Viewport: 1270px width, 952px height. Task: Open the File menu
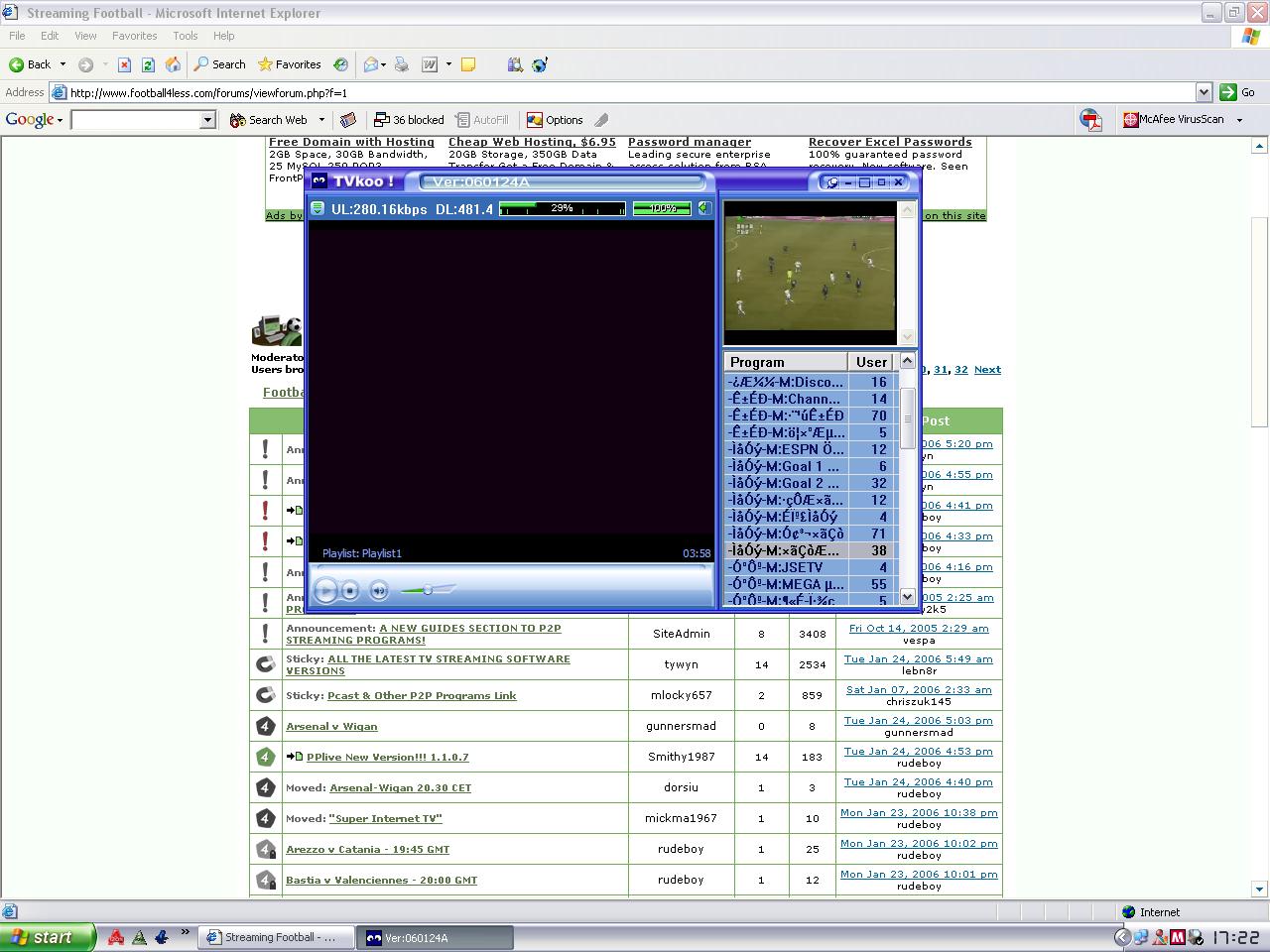pyautogui.click(x=17, y=36)
